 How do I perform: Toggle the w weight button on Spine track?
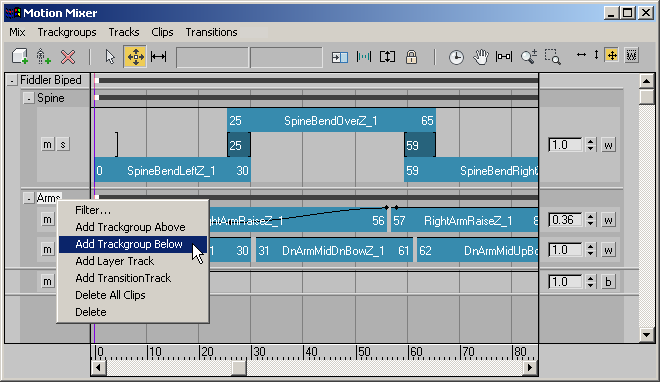tap(608, 145)
